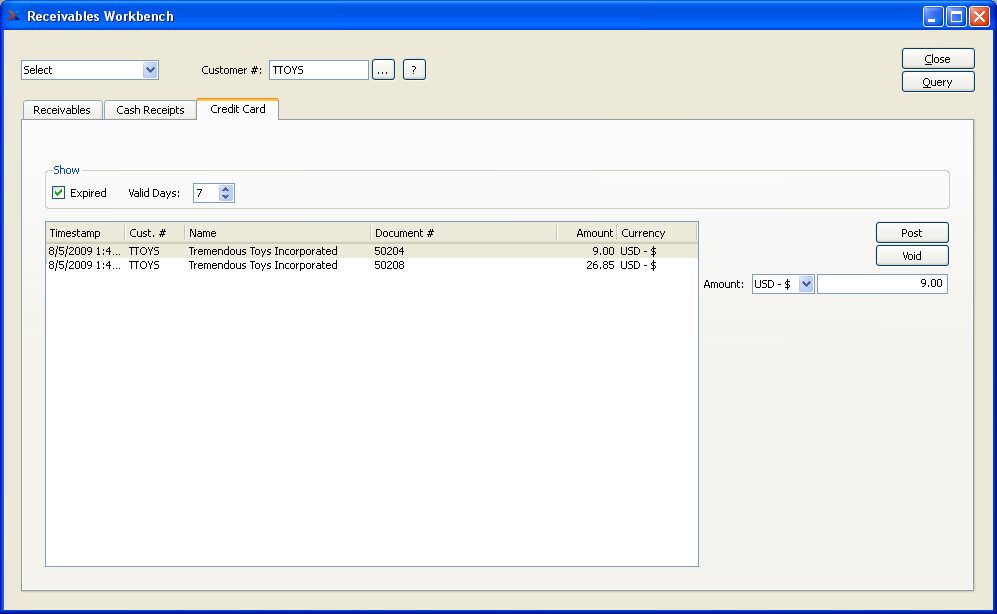The height and width of the screenshot is (614, 997).
Task: Sort by the Currency column header
Action: pos(657,233)
